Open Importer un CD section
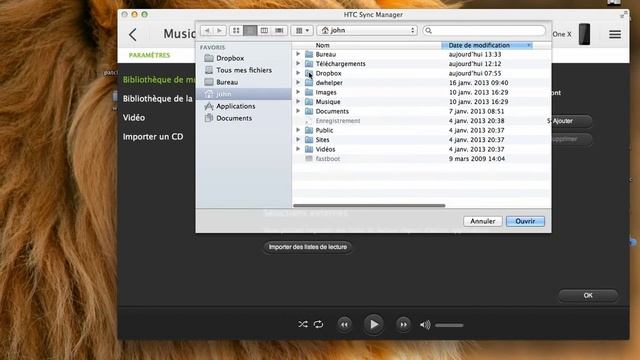 click(x=153, y=137)
